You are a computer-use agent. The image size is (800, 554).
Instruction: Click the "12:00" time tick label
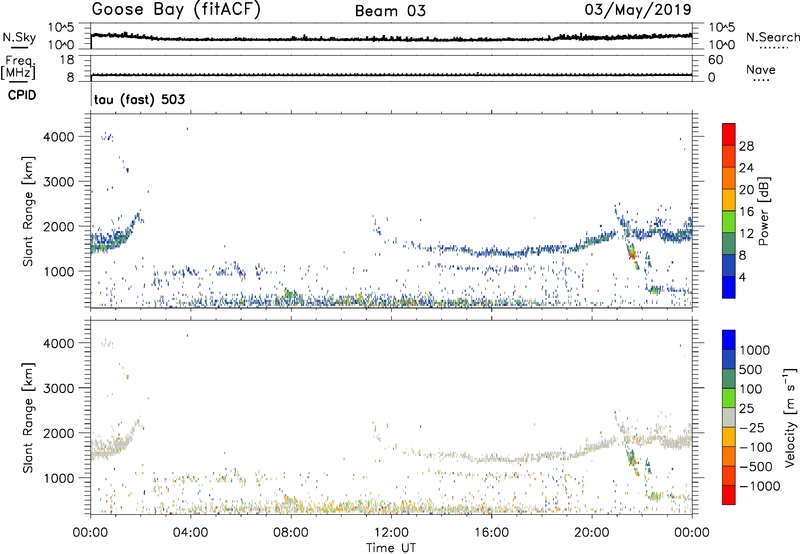tap(391, 533)
